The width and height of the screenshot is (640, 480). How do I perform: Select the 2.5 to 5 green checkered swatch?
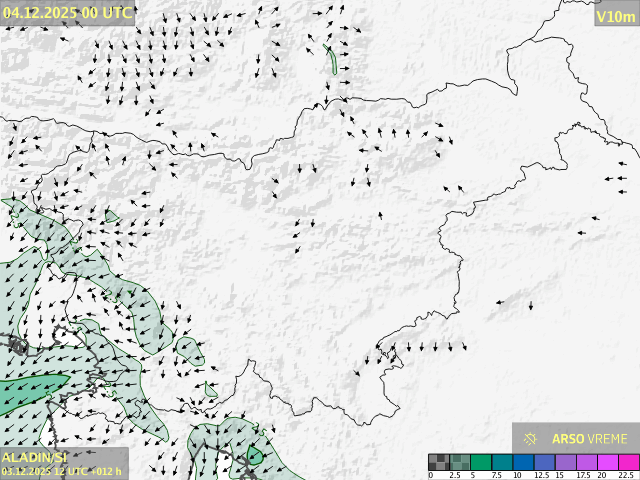(x=461, y=462)
